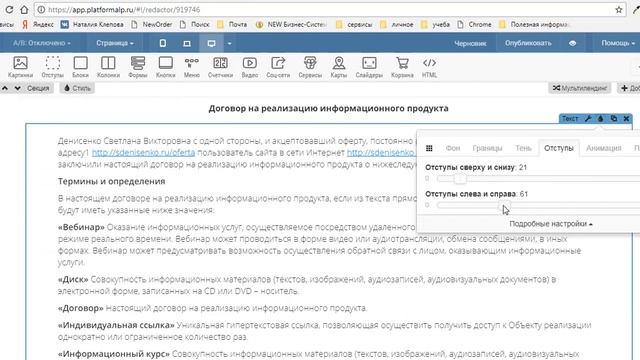640x360 pixels.
Task: Expand device preview options arrow
Action: (x=229, y=43)
